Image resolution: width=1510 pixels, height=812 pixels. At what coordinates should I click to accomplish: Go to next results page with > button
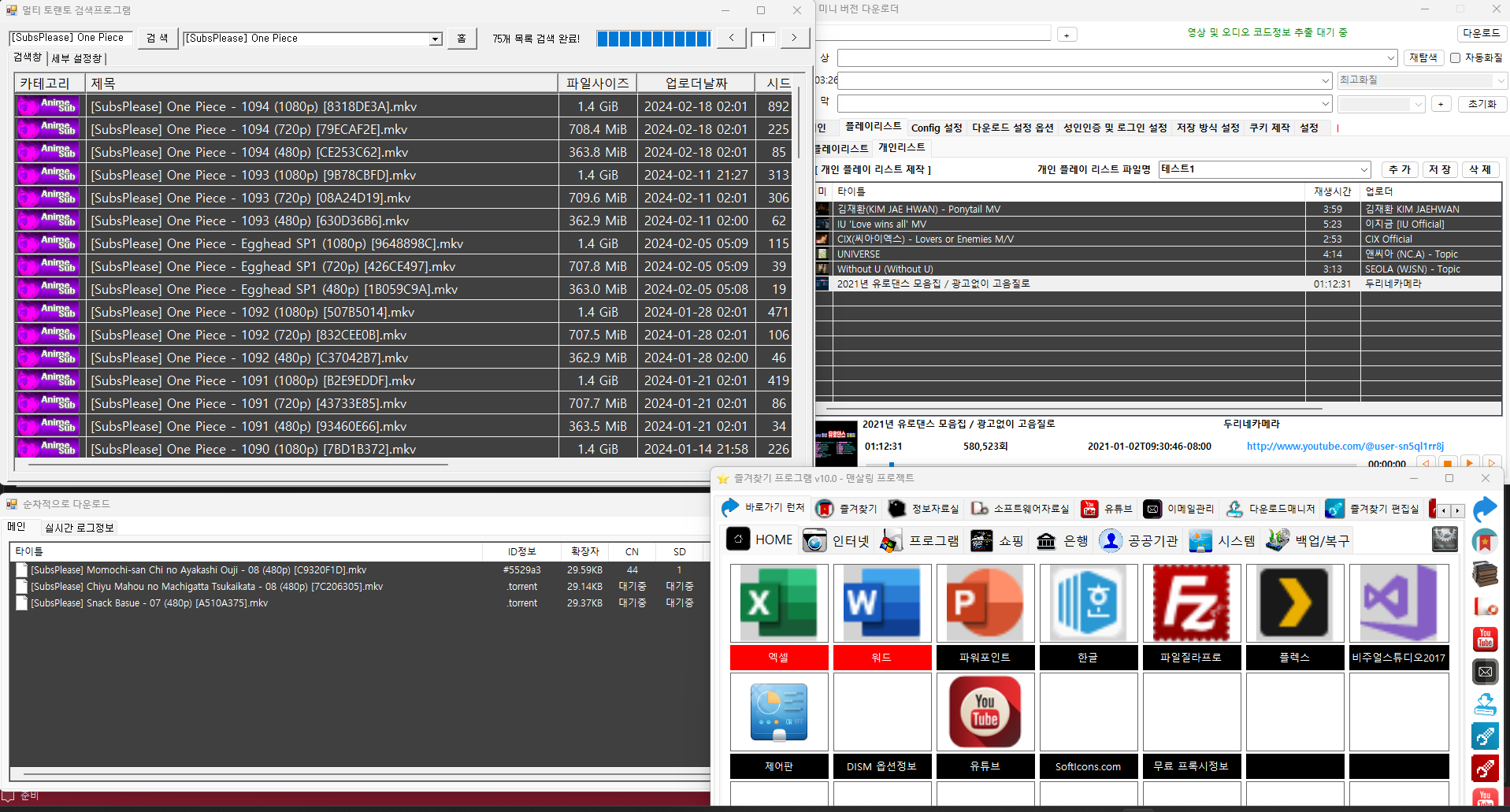[x=794, y=38]
